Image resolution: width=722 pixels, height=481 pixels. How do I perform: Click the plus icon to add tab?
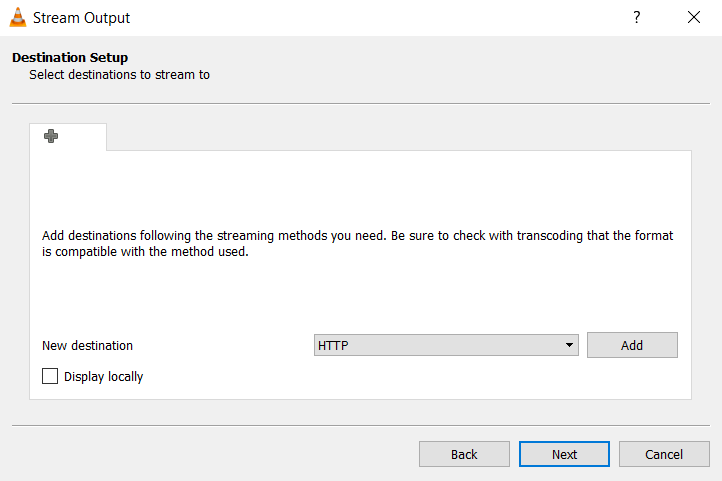pos(51,136)
